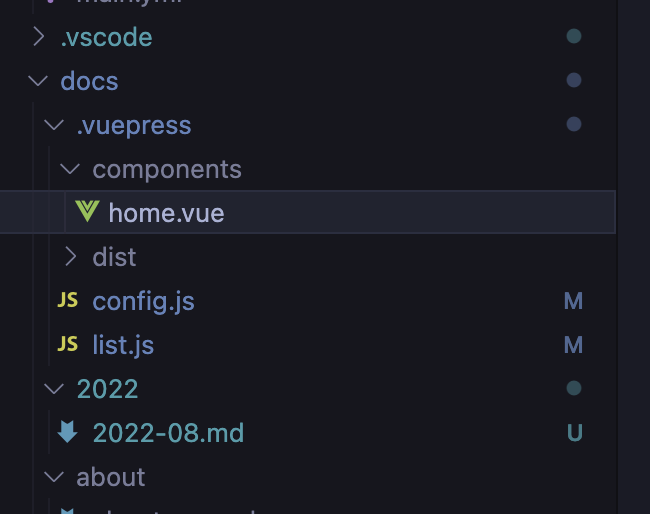Screen dimensions: 650x514
Task: Collapse the .vuepress folder chevron
Action: [54, 125]
